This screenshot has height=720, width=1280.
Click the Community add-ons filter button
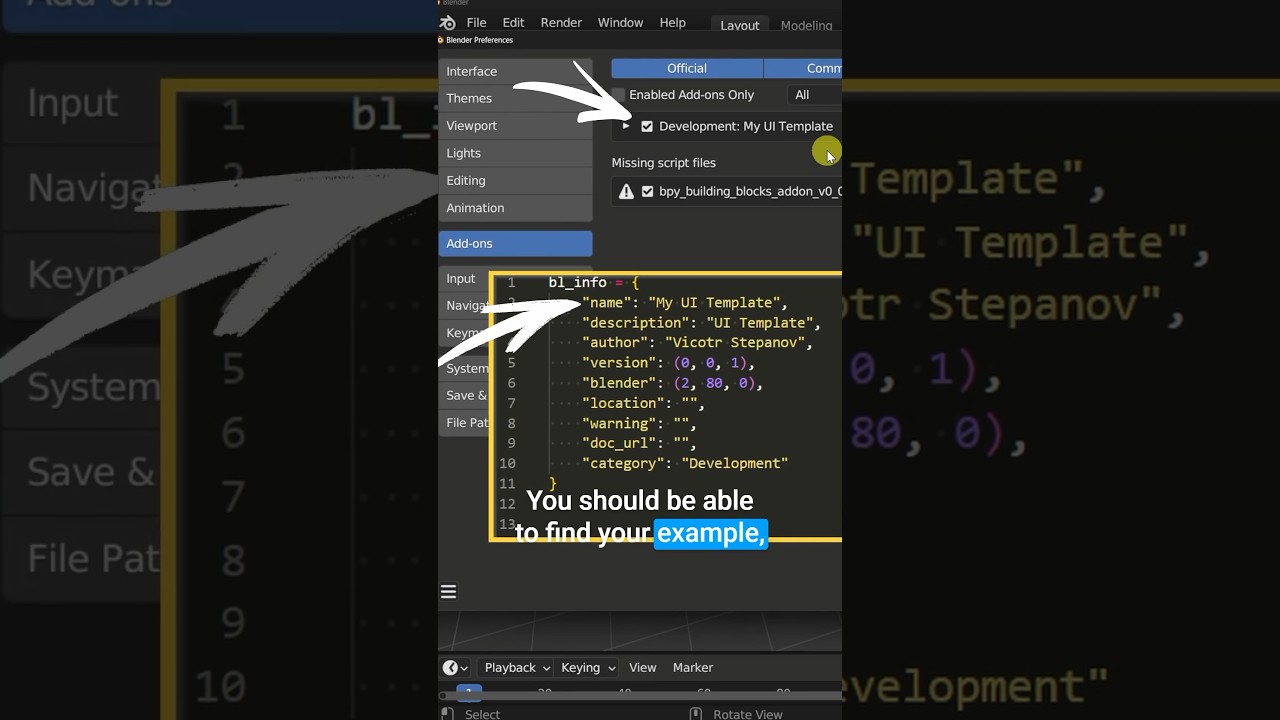click(x=803, y=68)
